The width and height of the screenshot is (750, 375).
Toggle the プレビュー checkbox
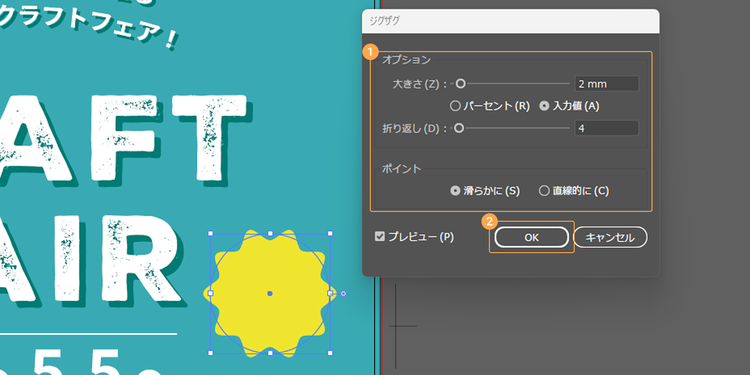click(380, 236)
